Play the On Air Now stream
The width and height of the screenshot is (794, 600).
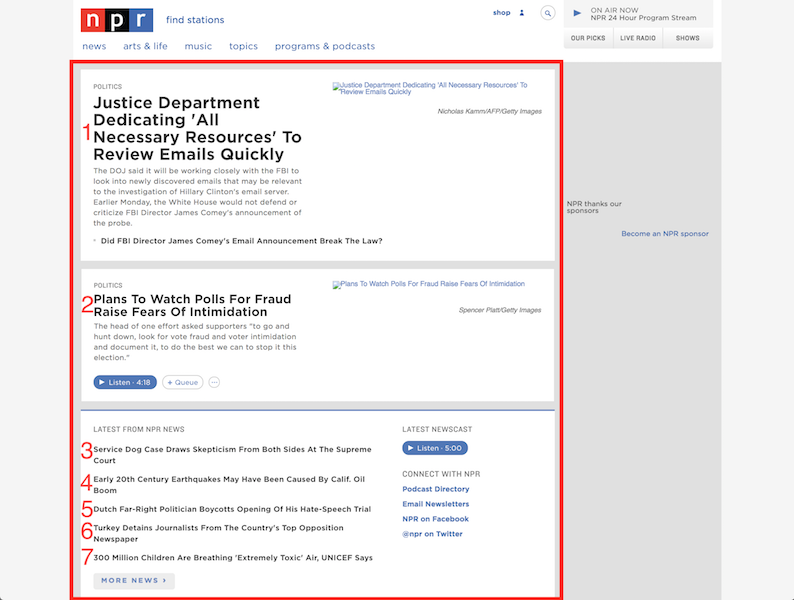[577, 13]
